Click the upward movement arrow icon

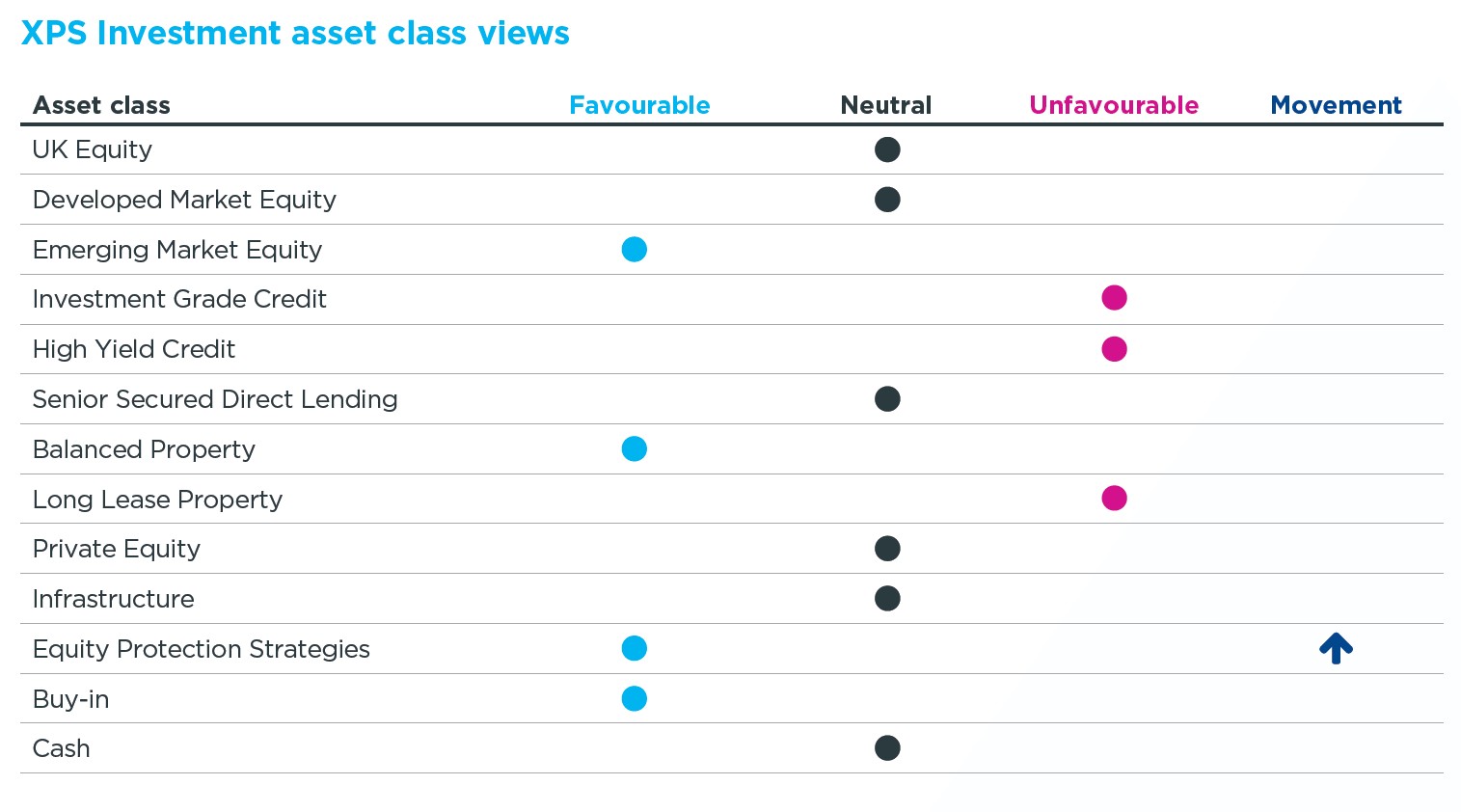(1336, 648)
